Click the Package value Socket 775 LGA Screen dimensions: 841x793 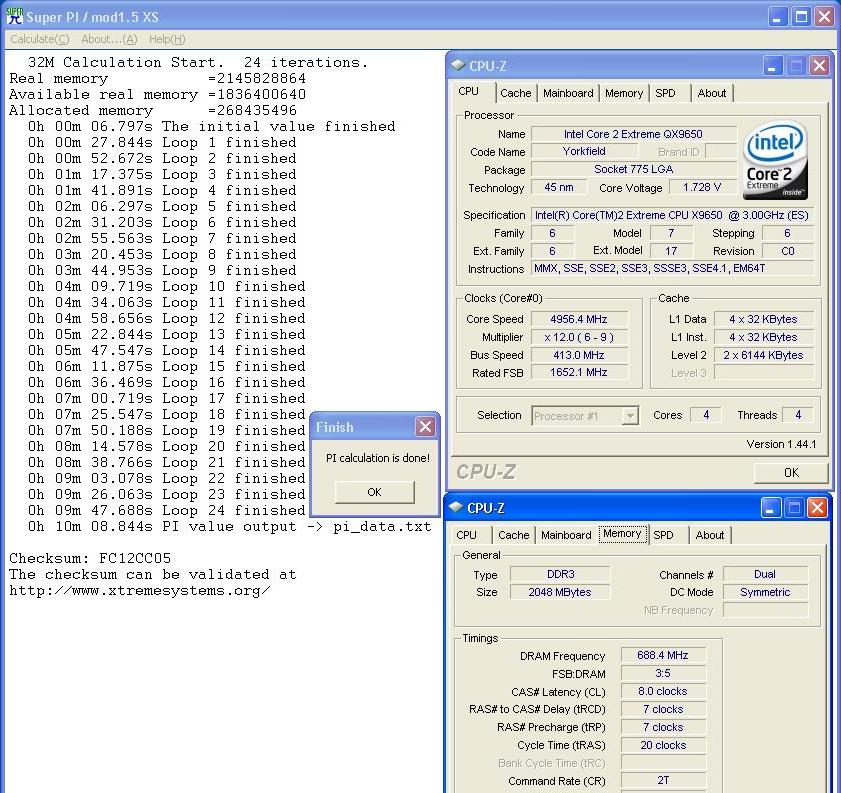[x=633, y=169]
